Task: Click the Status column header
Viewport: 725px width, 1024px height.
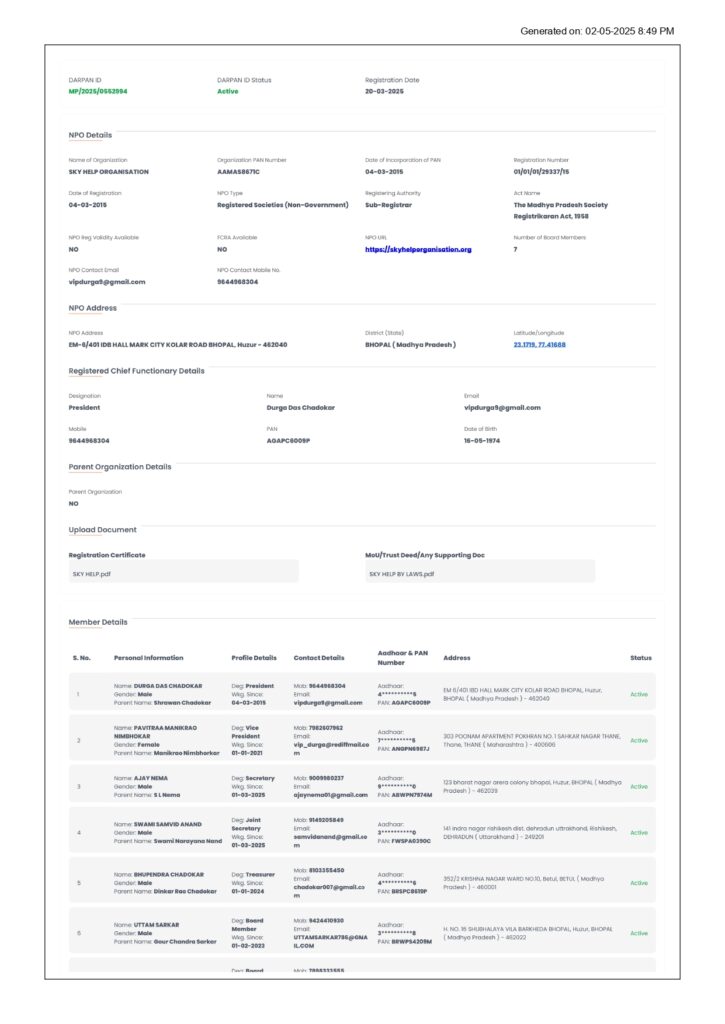Action: (640, 657)
